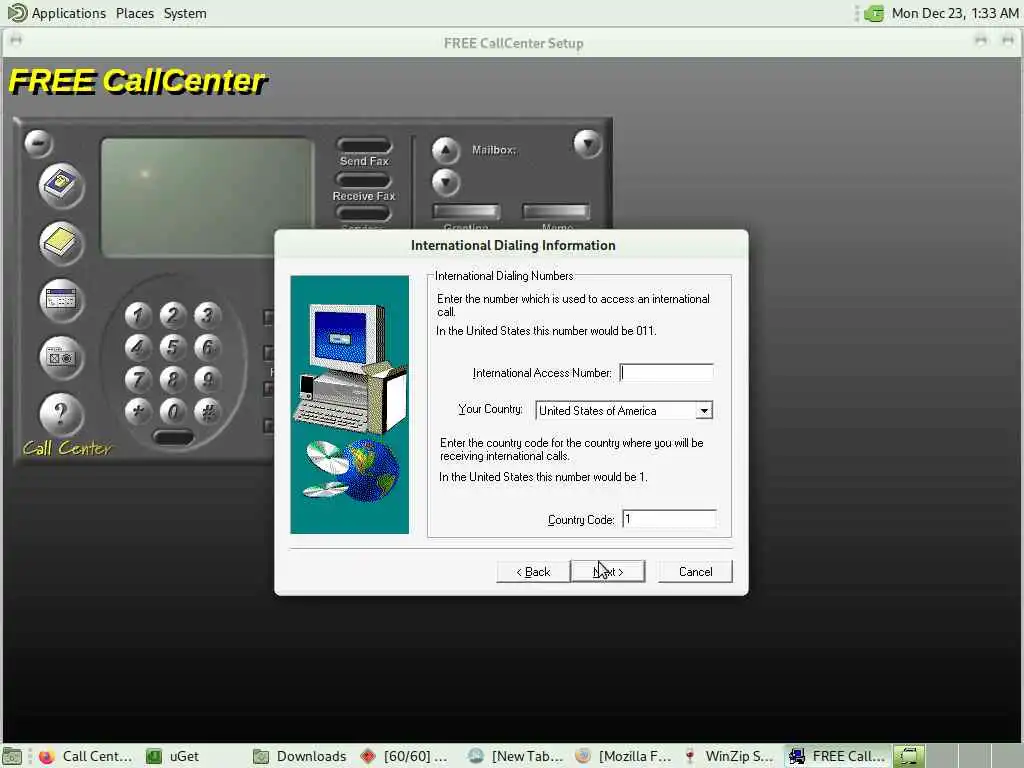Click the Memo bar button under Mailbox
The image size is (1024, 768).
coord(556,212)
